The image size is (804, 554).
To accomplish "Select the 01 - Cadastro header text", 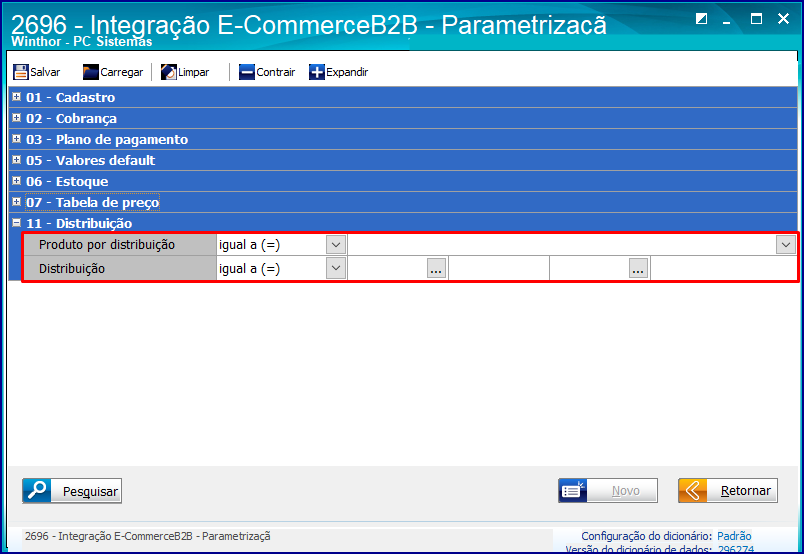I will [x=71, y=97].
